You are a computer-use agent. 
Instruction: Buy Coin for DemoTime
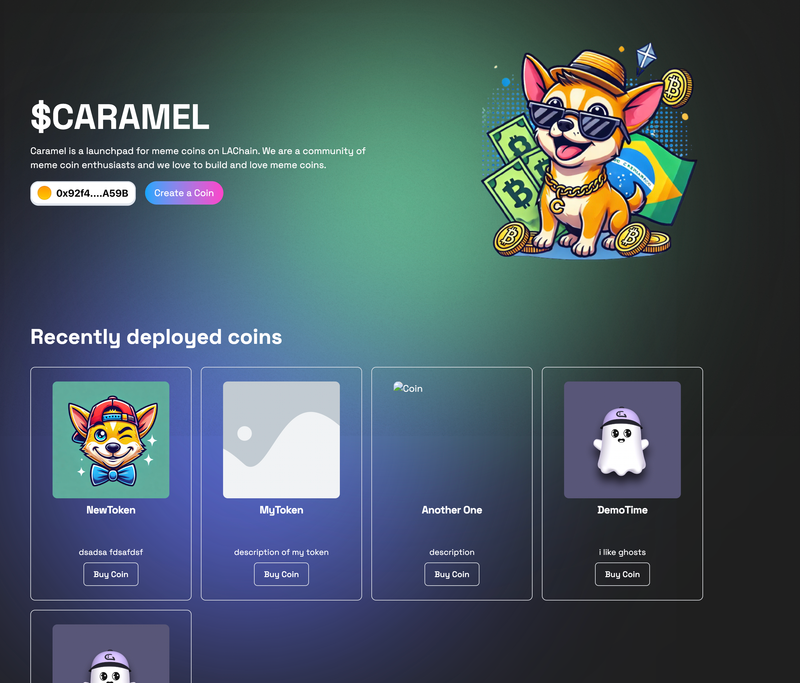click(x=622, y=574)
